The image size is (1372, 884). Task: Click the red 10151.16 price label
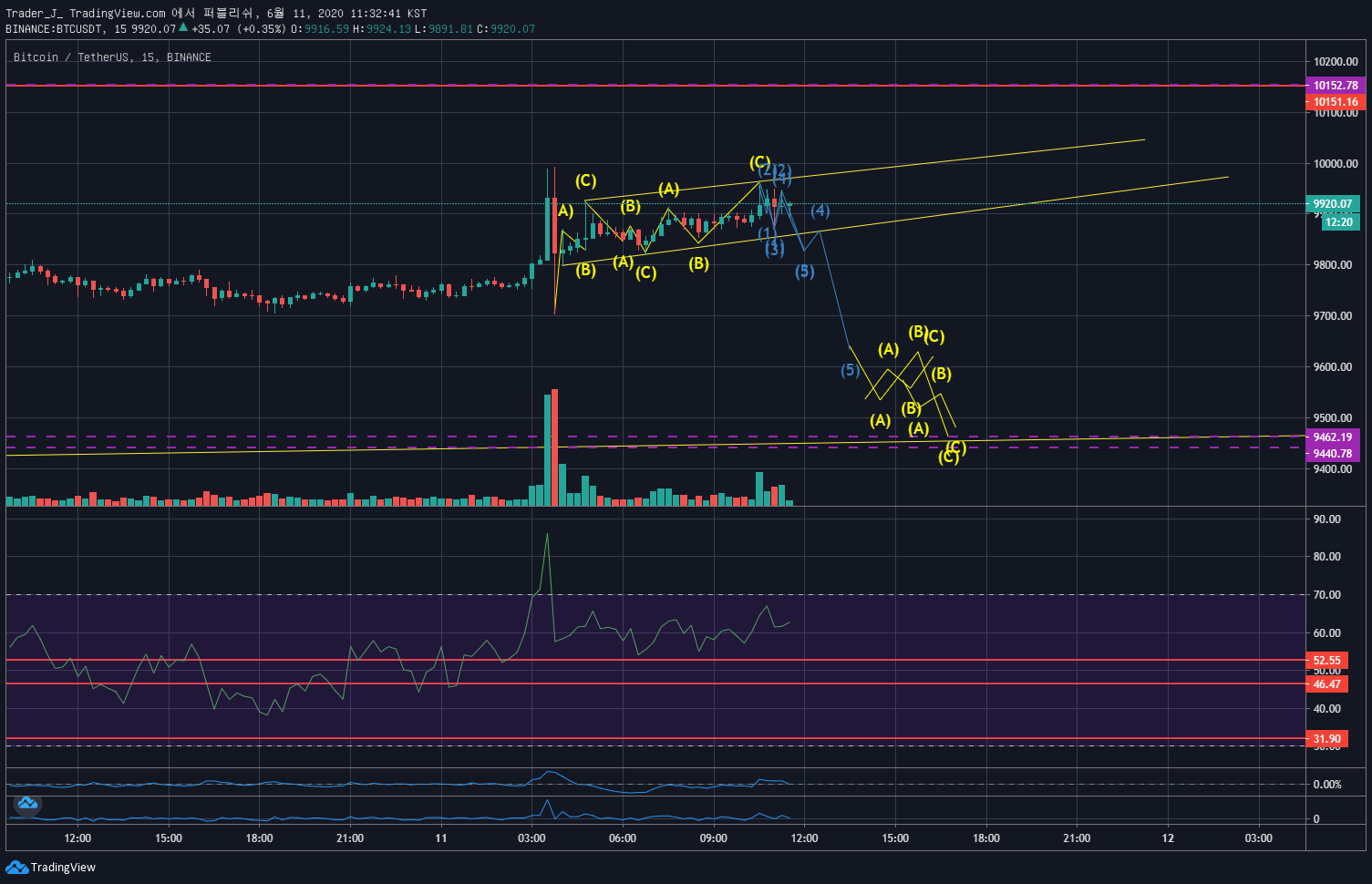pyautogui.click(x=1336, y=102)
